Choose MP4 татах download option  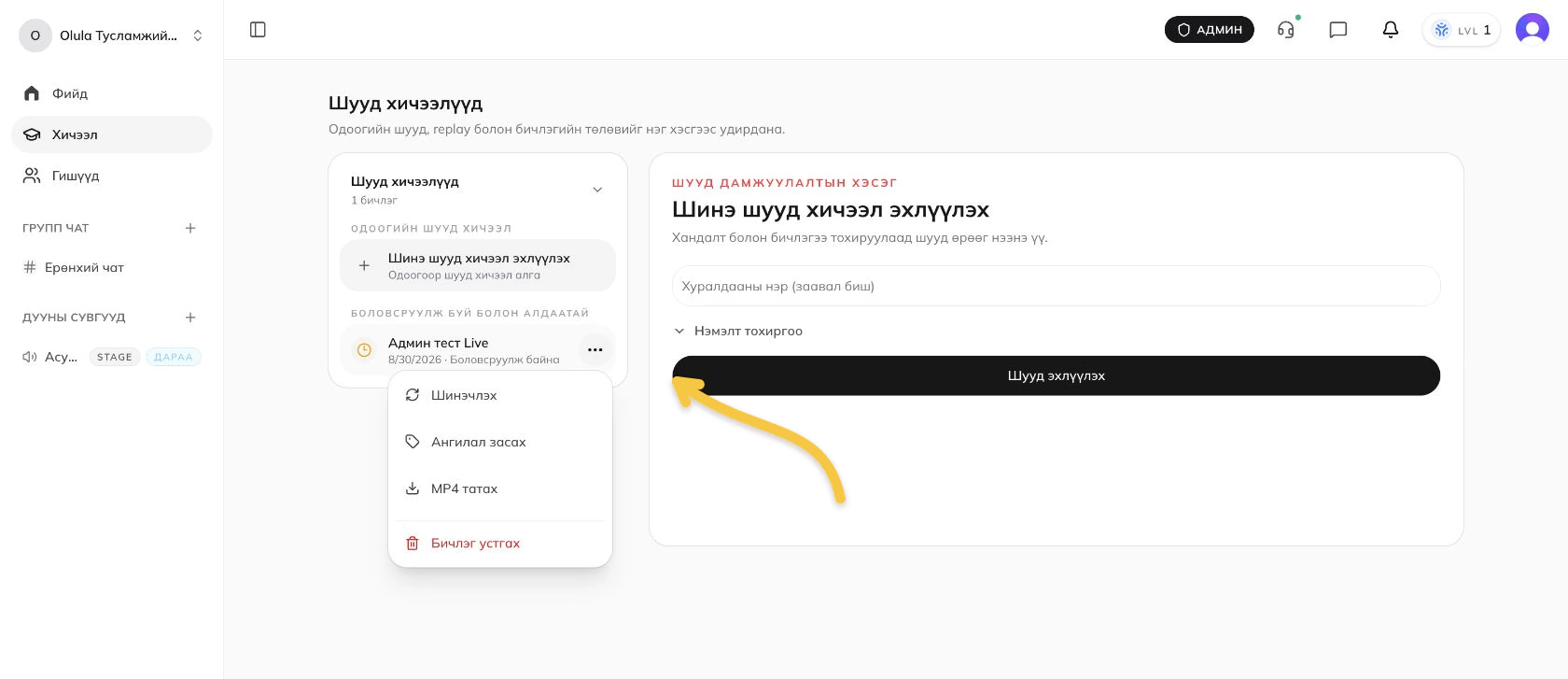point(500,488)
